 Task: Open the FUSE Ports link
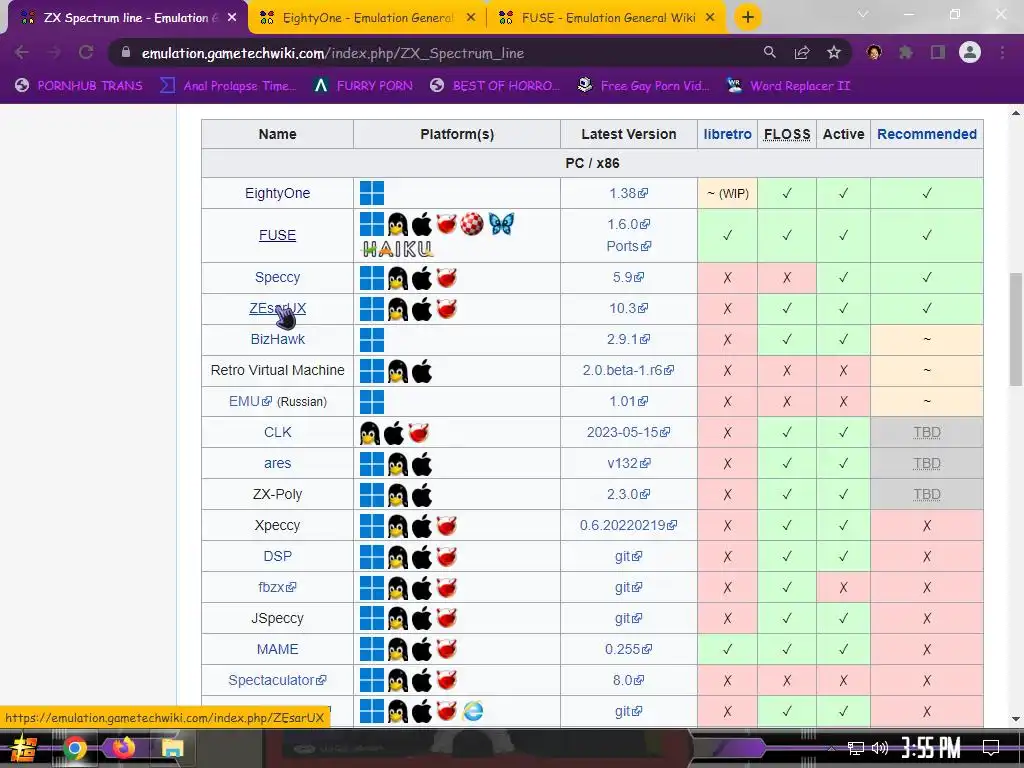(x=628, y=246)
